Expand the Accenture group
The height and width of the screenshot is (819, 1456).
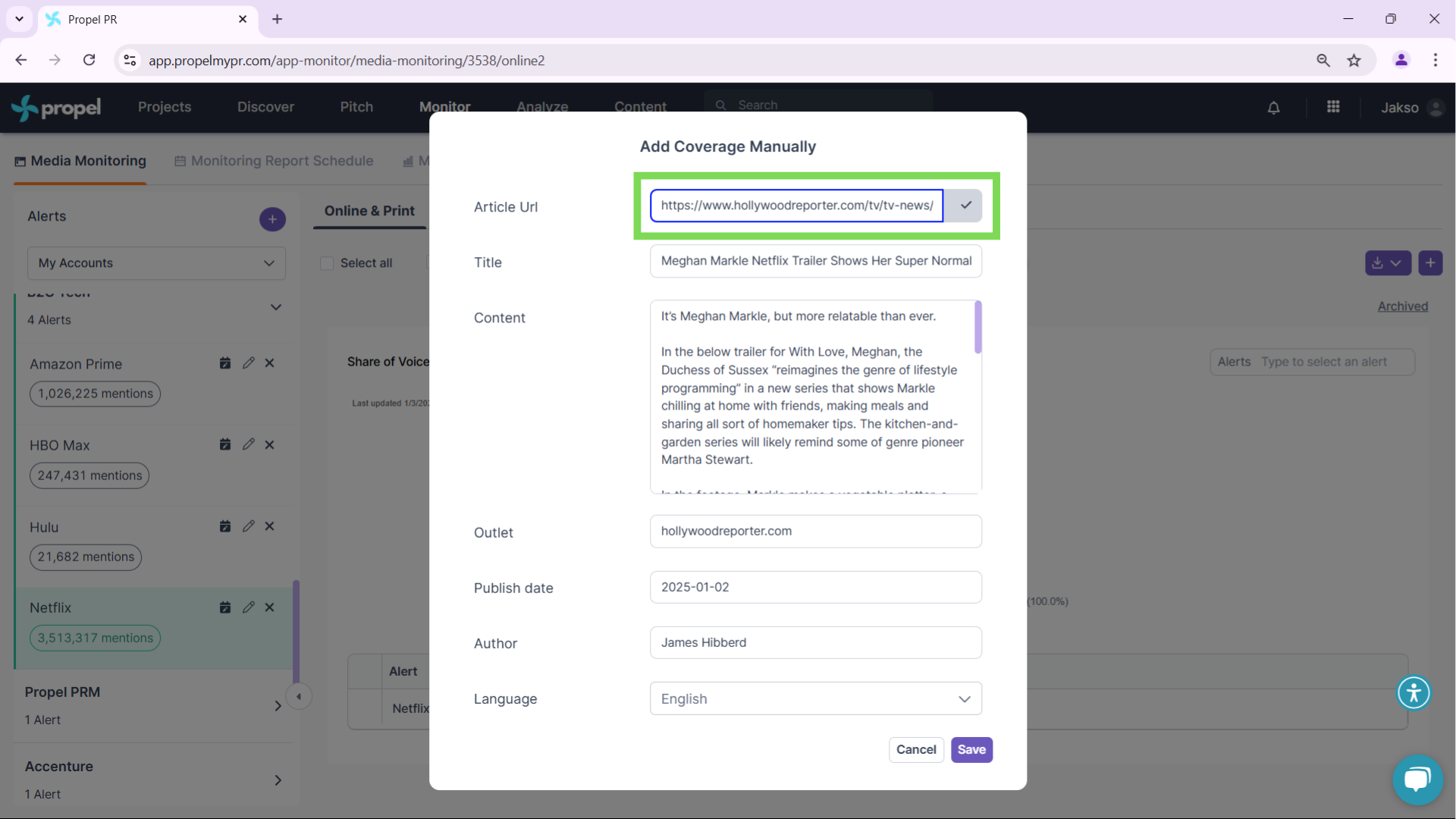(278, 780)
